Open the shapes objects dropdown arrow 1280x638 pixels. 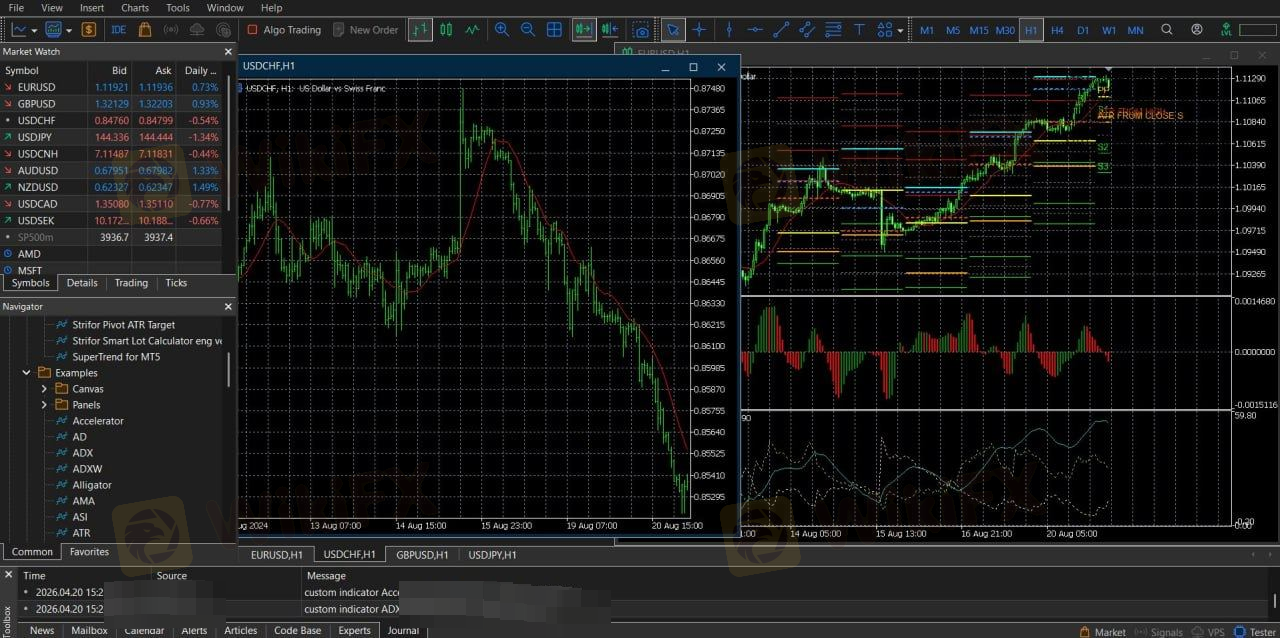coord(900,31)
